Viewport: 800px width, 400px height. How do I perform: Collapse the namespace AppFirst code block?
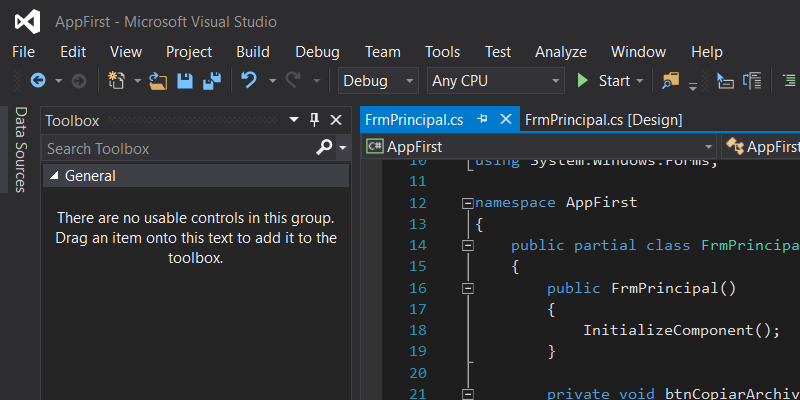[x=467, y=203]
